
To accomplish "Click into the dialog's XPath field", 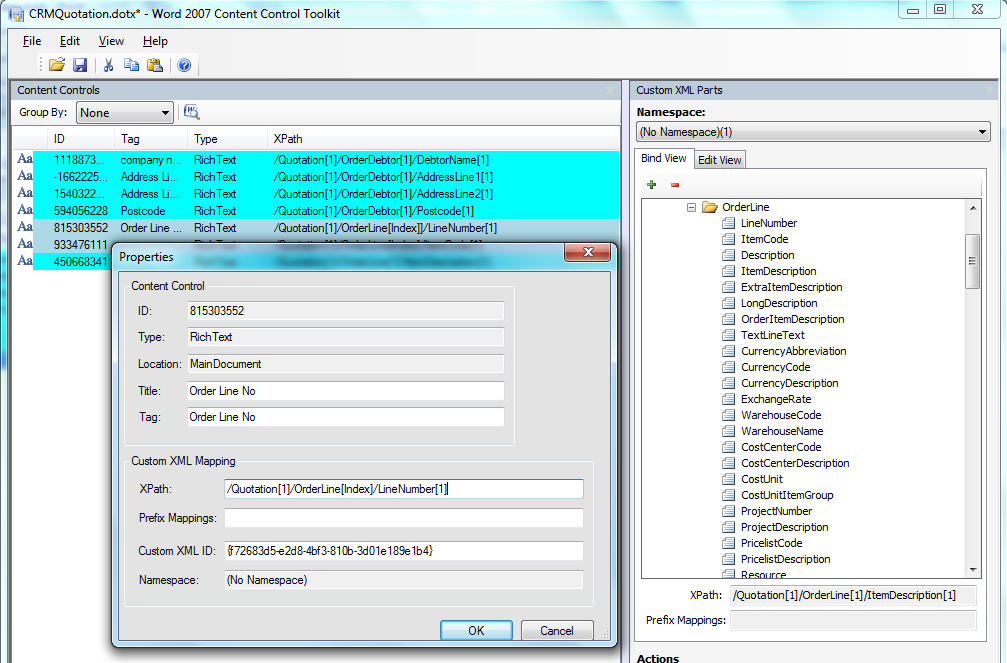I will click(403, 488).
